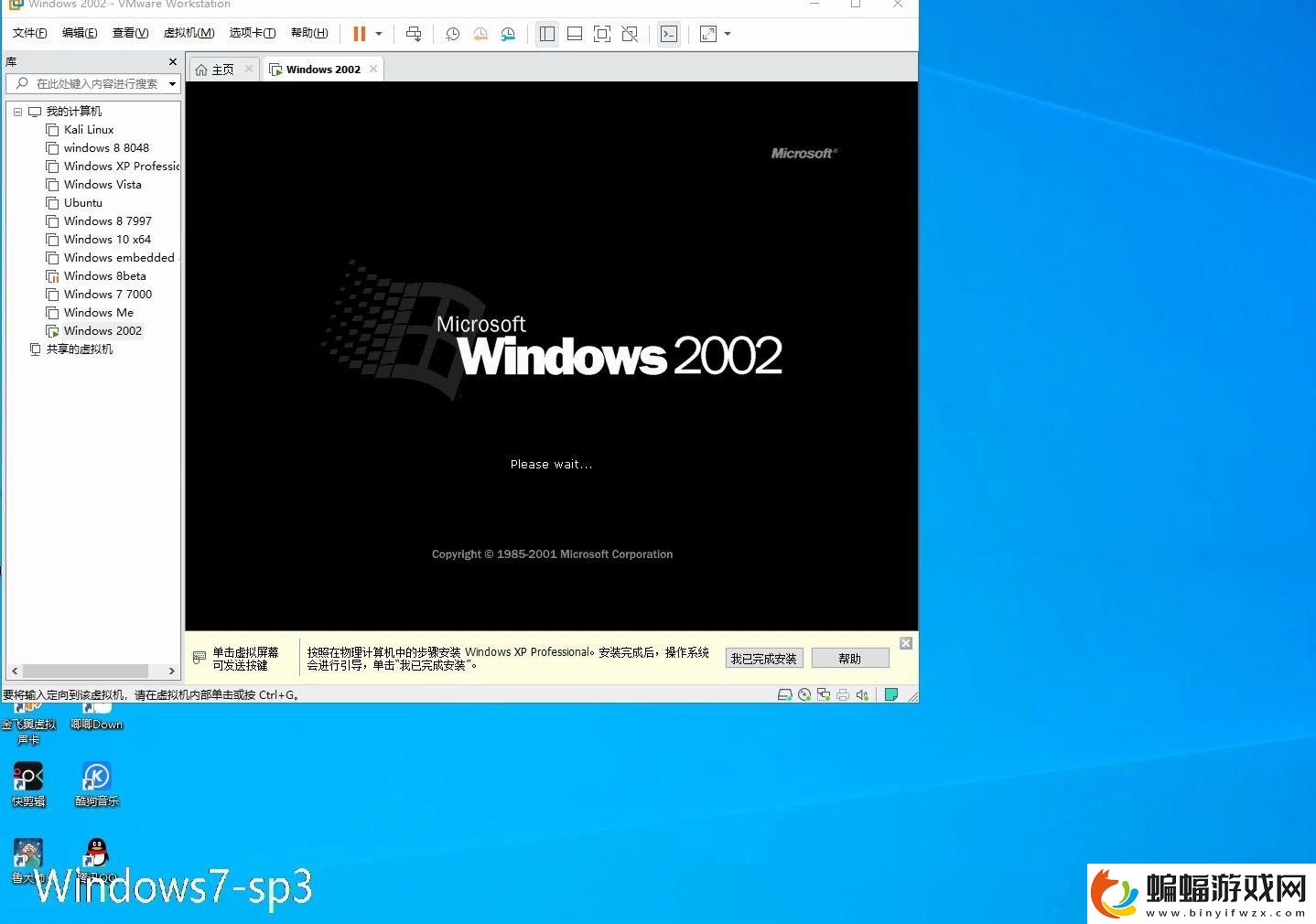
Task: Open the 快剪辑 desktop shortcut
Action: point(28,784)
